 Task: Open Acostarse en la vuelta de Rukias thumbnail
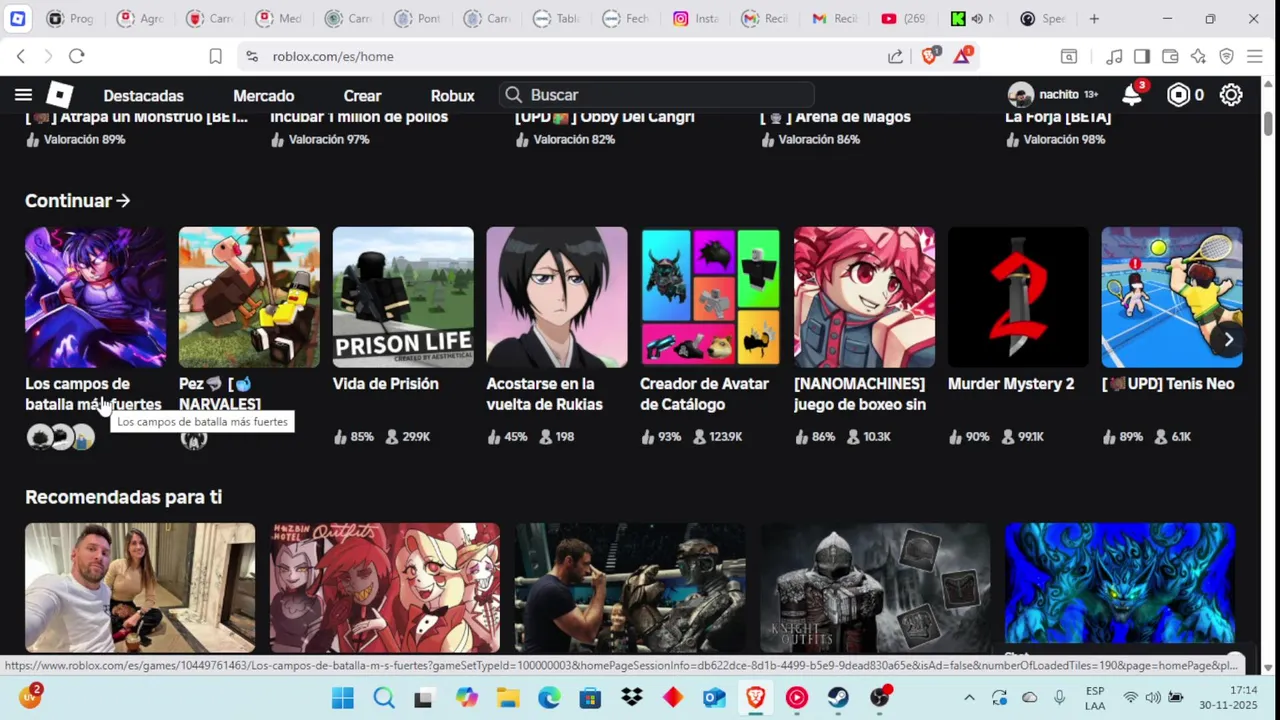point(557,297)
